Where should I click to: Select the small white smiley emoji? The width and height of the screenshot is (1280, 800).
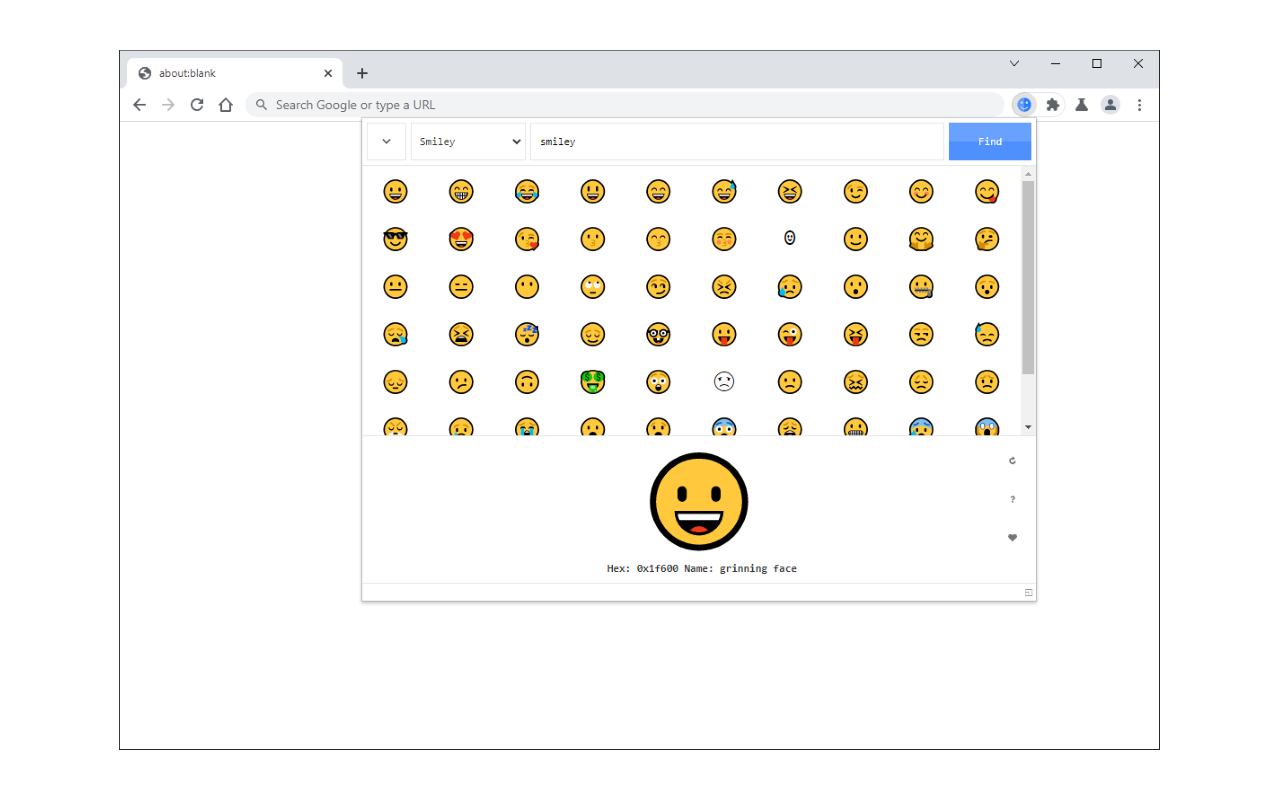pos(790,238)
